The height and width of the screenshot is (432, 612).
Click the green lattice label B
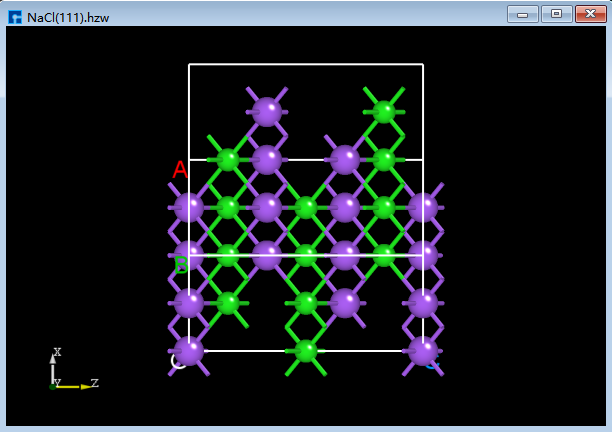(x=181, y=265)
